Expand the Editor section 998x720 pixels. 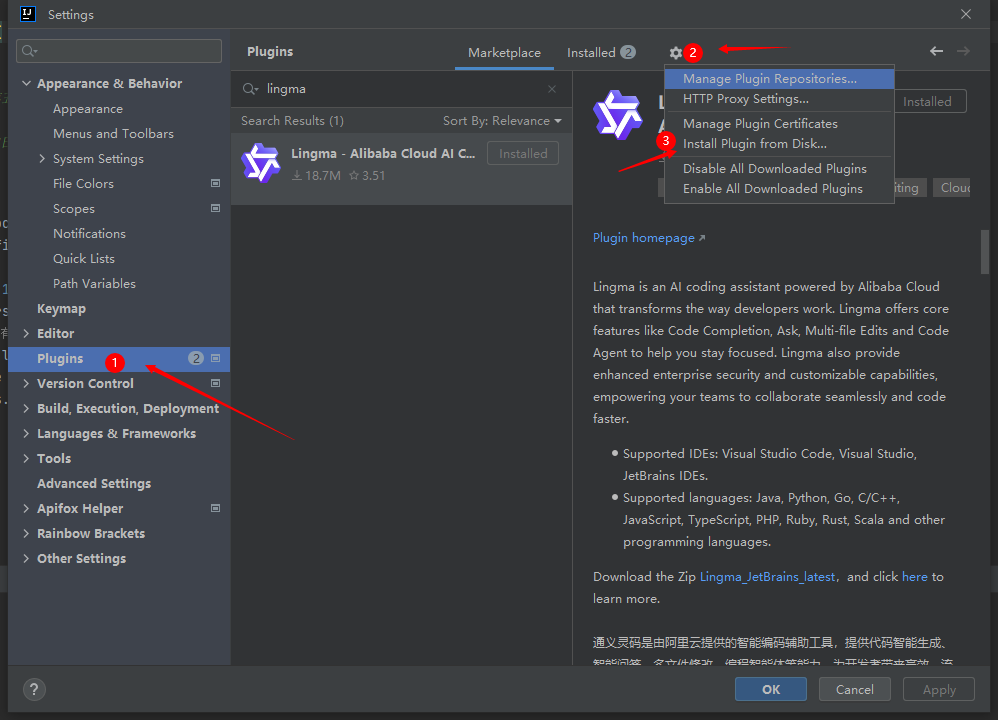click(x=26, y=334)
